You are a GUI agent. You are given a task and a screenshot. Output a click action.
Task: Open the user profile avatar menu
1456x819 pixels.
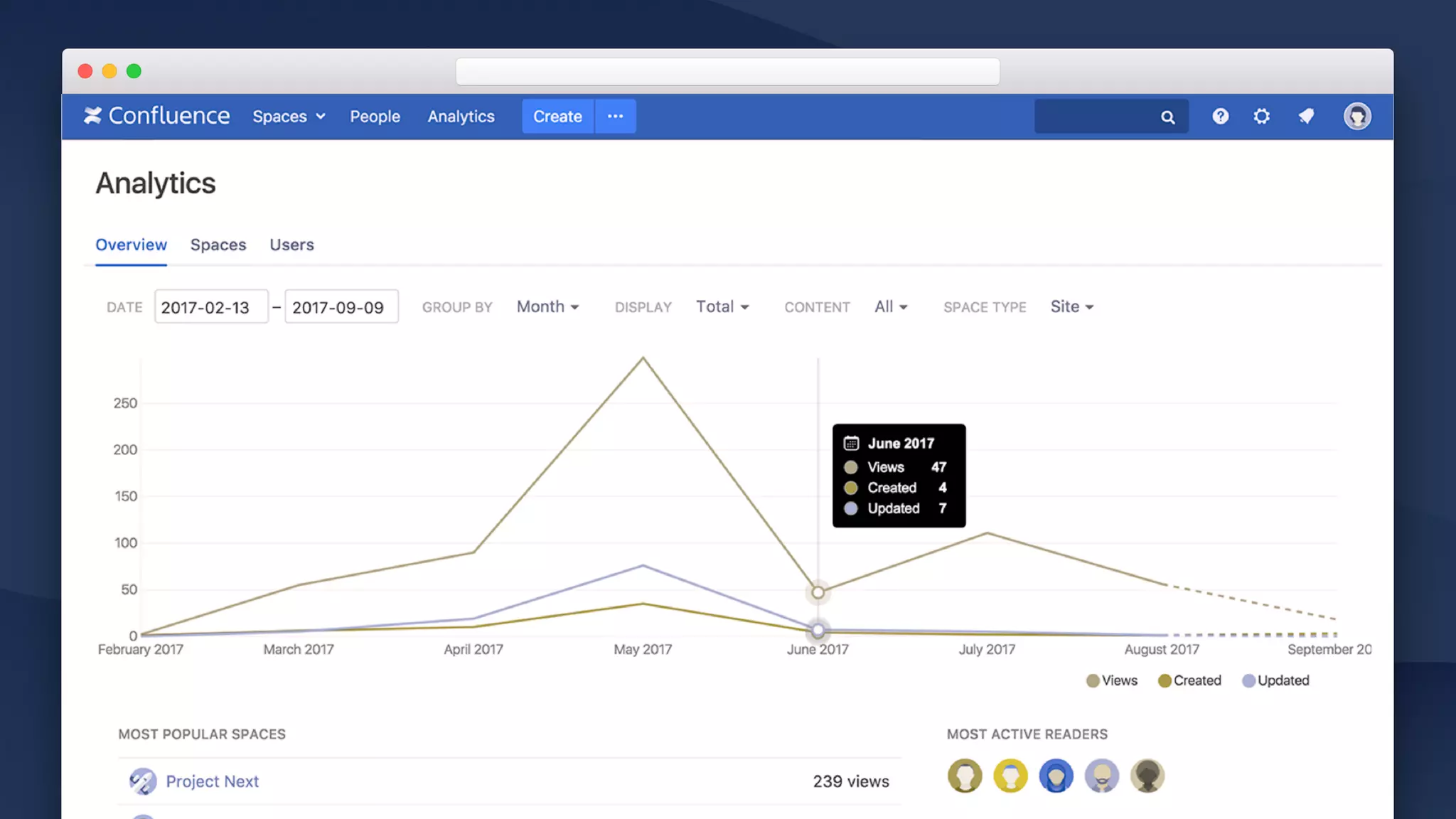click(1356, 117)
